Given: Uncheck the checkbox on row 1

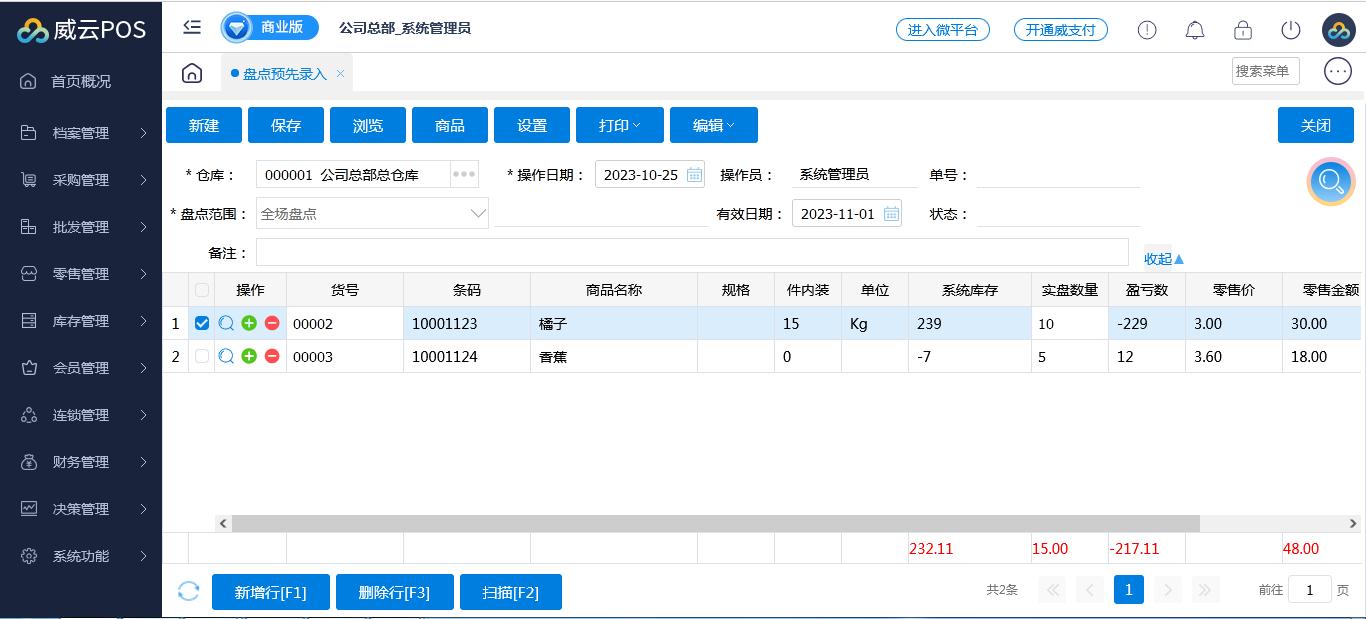Looking at the screenshot, I should 202,323.
